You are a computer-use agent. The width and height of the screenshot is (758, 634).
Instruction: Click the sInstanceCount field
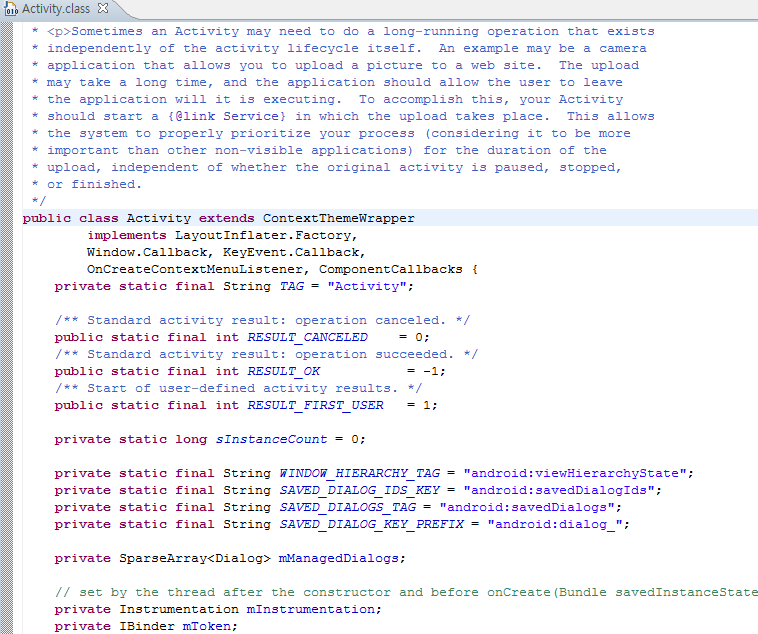(x=271, y=439)
